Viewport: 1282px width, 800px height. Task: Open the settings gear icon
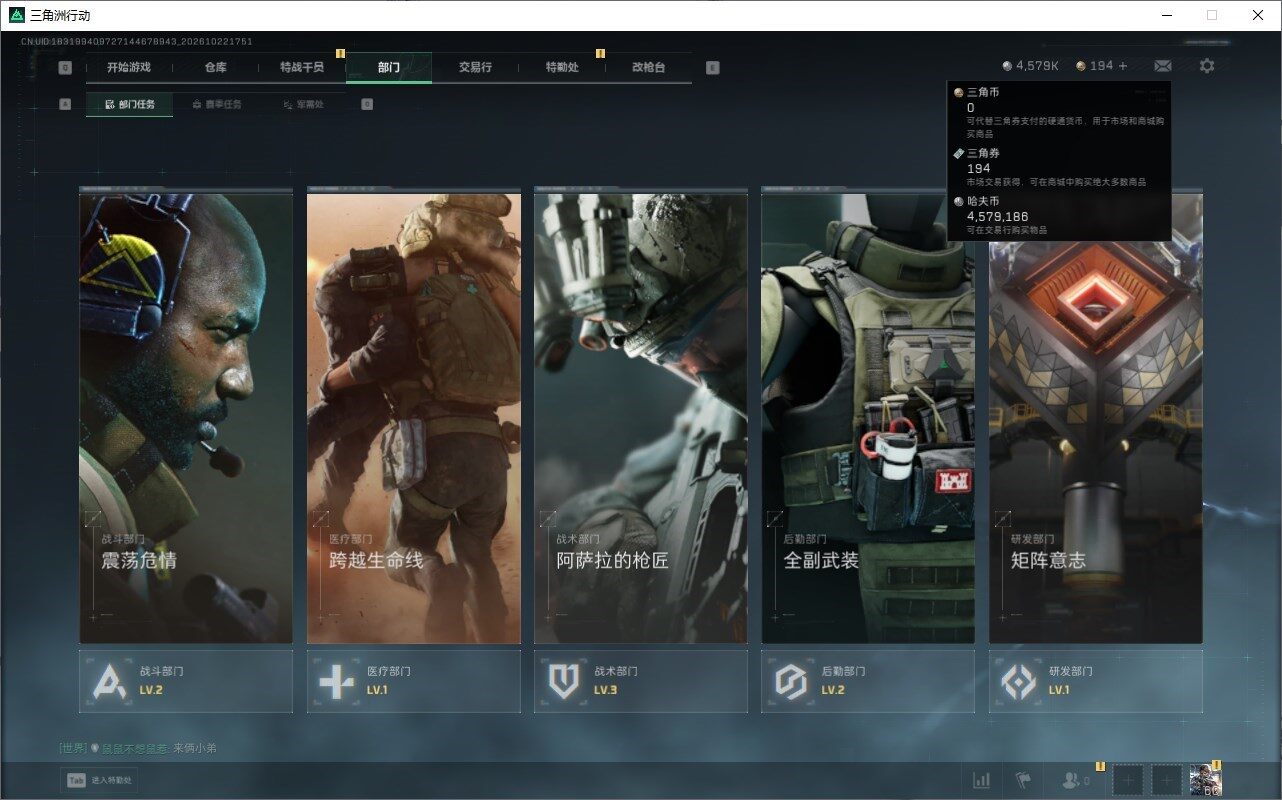tap(1207, 66)
